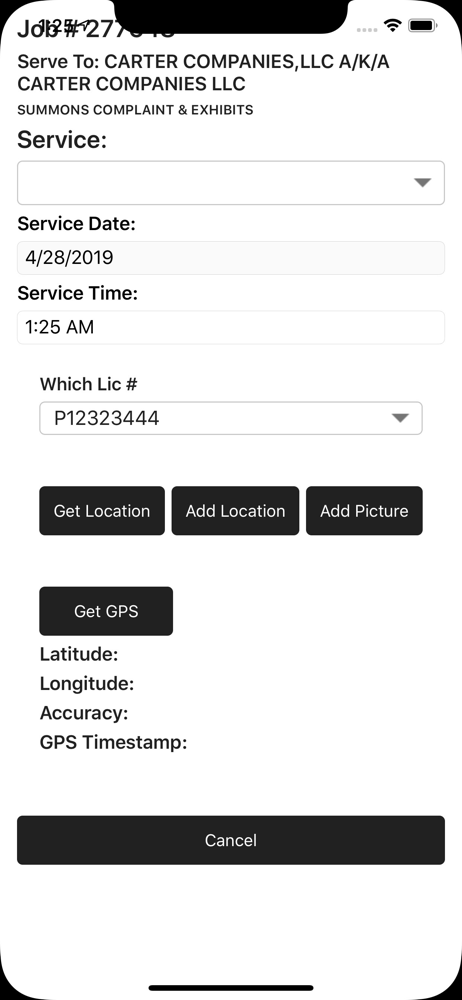Tap the SUMMONS COMPLAINT & EXHIBITS label

click(135, 110)
